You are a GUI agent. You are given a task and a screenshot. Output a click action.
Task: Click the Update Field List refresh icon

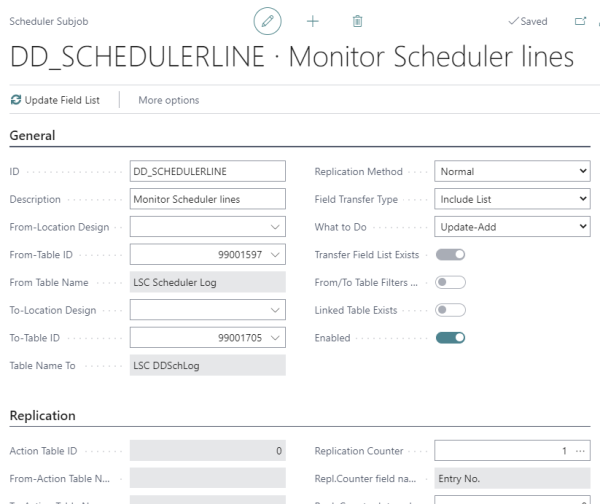point(16,100)
